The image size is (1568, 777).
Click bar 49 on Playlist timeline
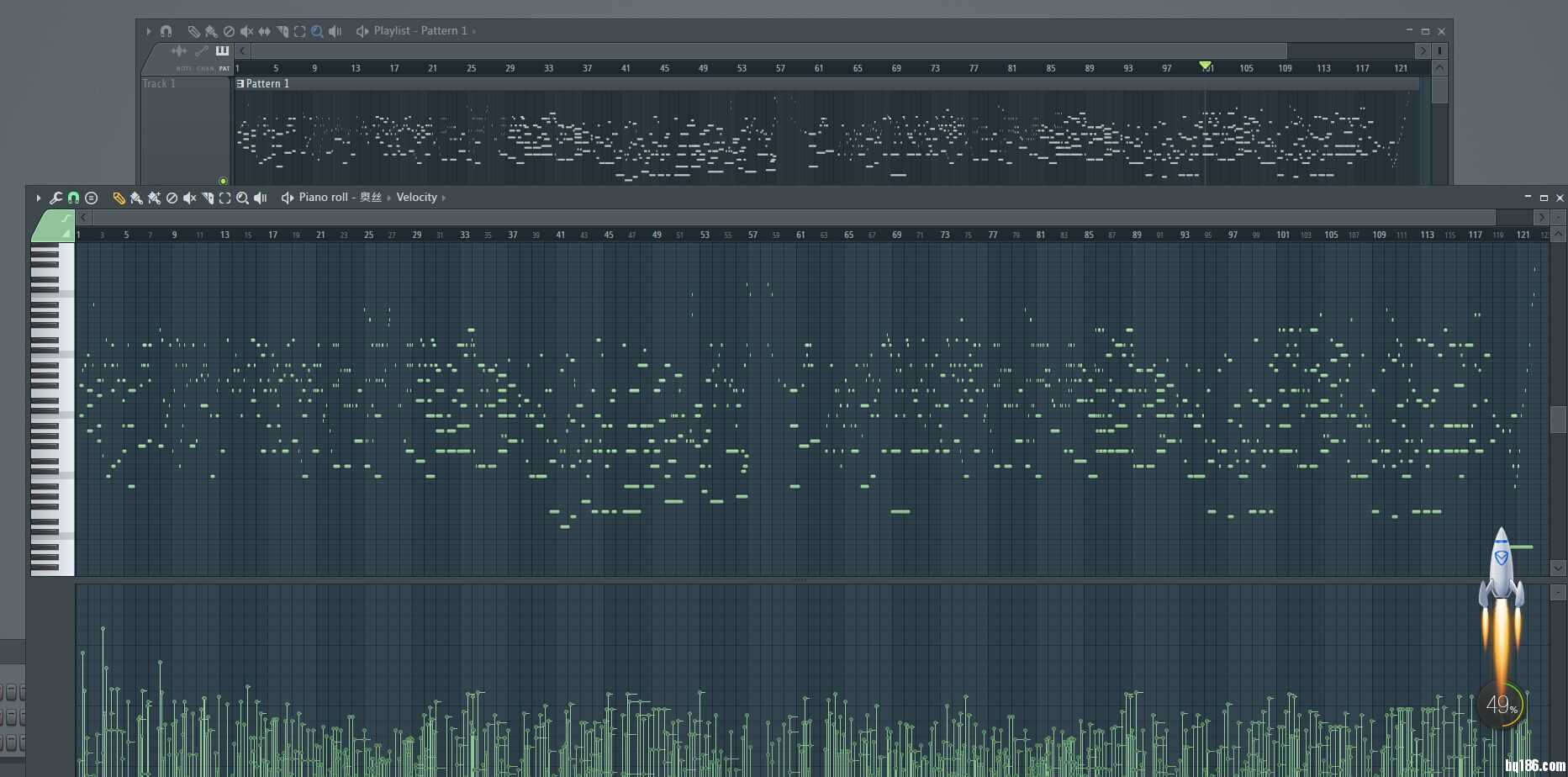[703, 68]
